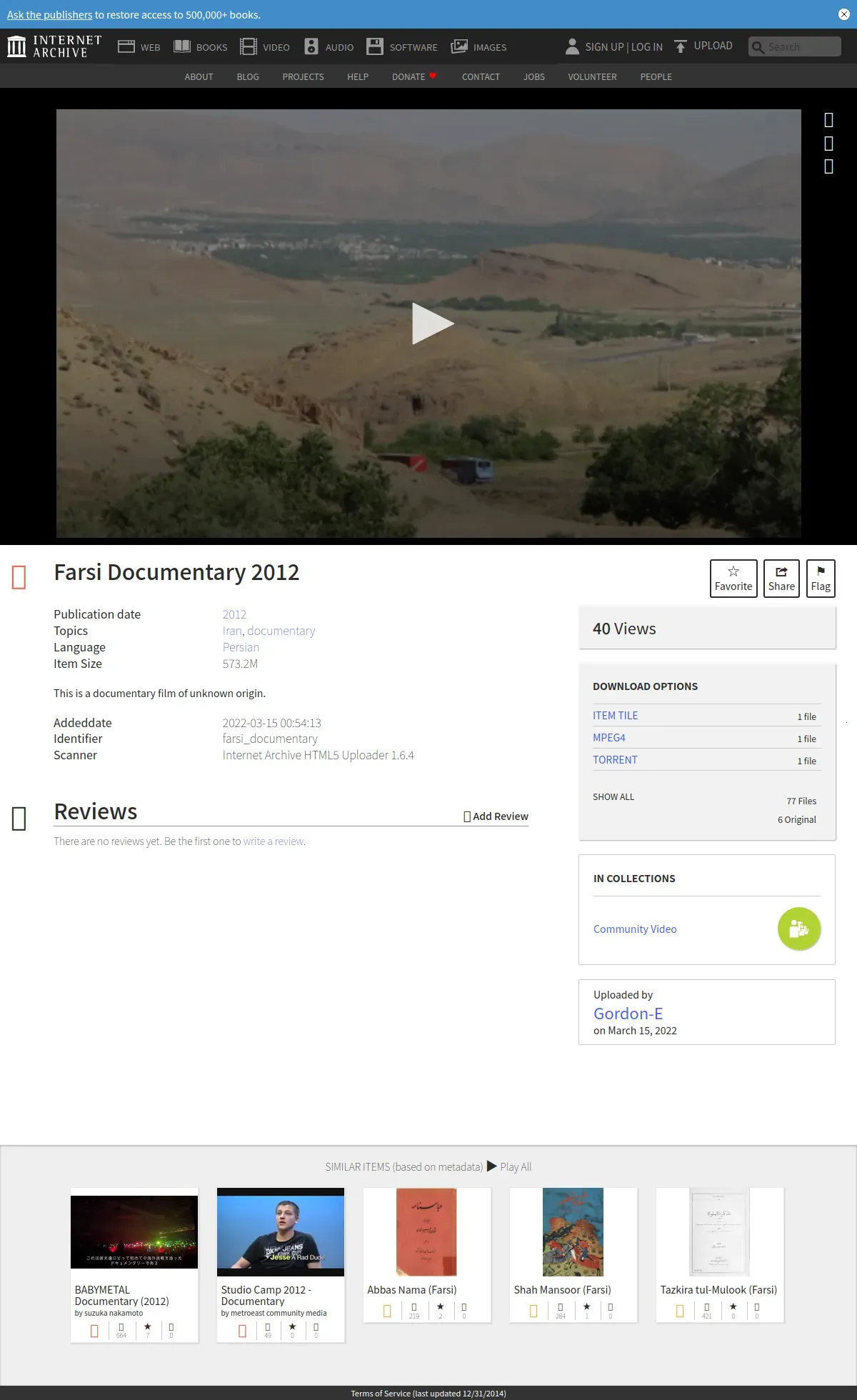Open the Audio section icon
Image resolution: width=857 pixels, height=1400 pixels.
(x=311, y=46)
